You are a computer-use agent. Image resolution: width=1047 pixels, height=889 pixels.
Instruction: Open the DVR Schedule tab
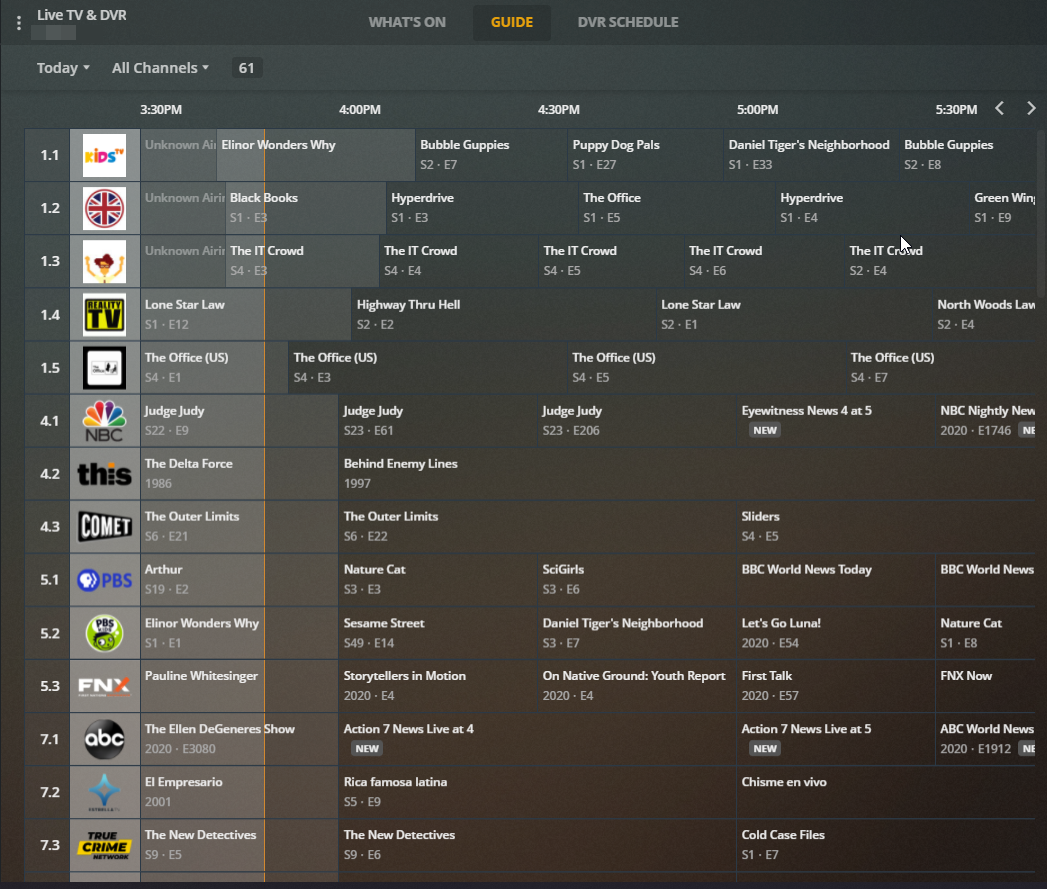pyautogui.click(x=628, y=22)
